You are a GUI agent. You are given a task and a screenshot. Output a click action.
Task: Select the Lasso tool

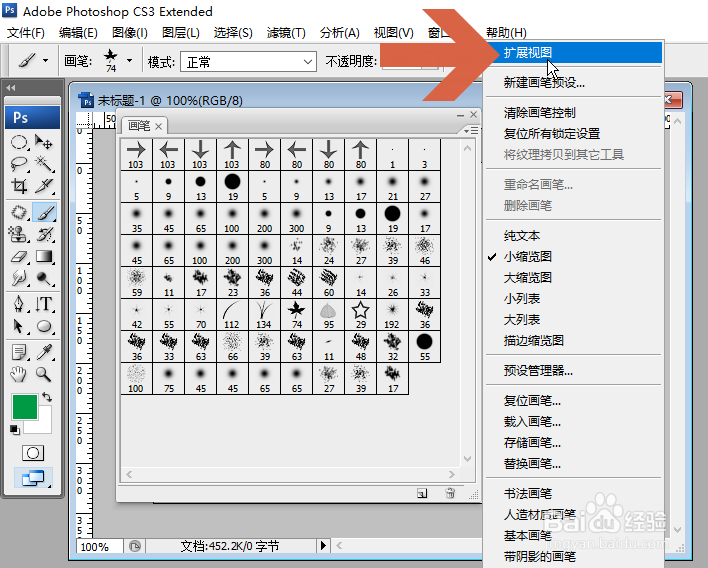coord(19,164)
